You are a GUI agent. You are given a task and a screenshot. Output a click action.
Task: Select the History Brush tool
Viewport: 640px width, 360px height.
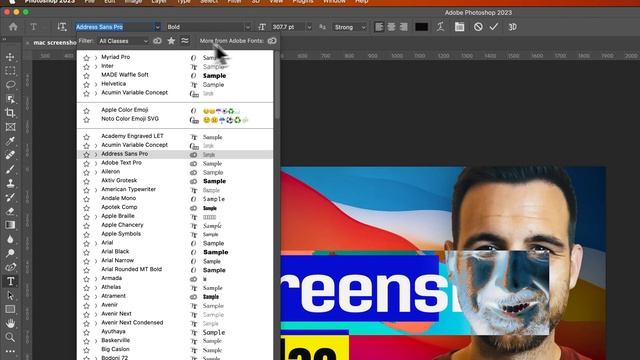pos(11,197)
